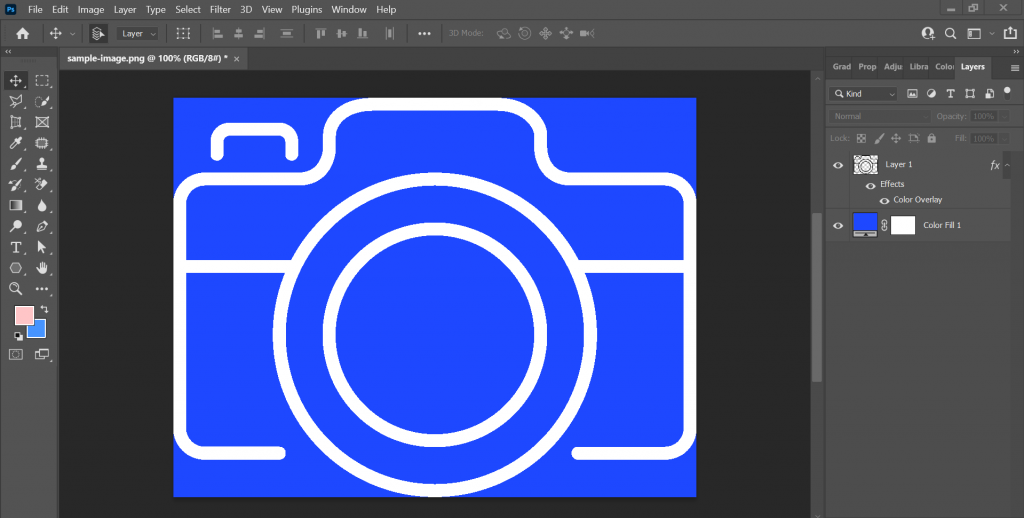Select the Path Selection tool

[x=42, y=248]
